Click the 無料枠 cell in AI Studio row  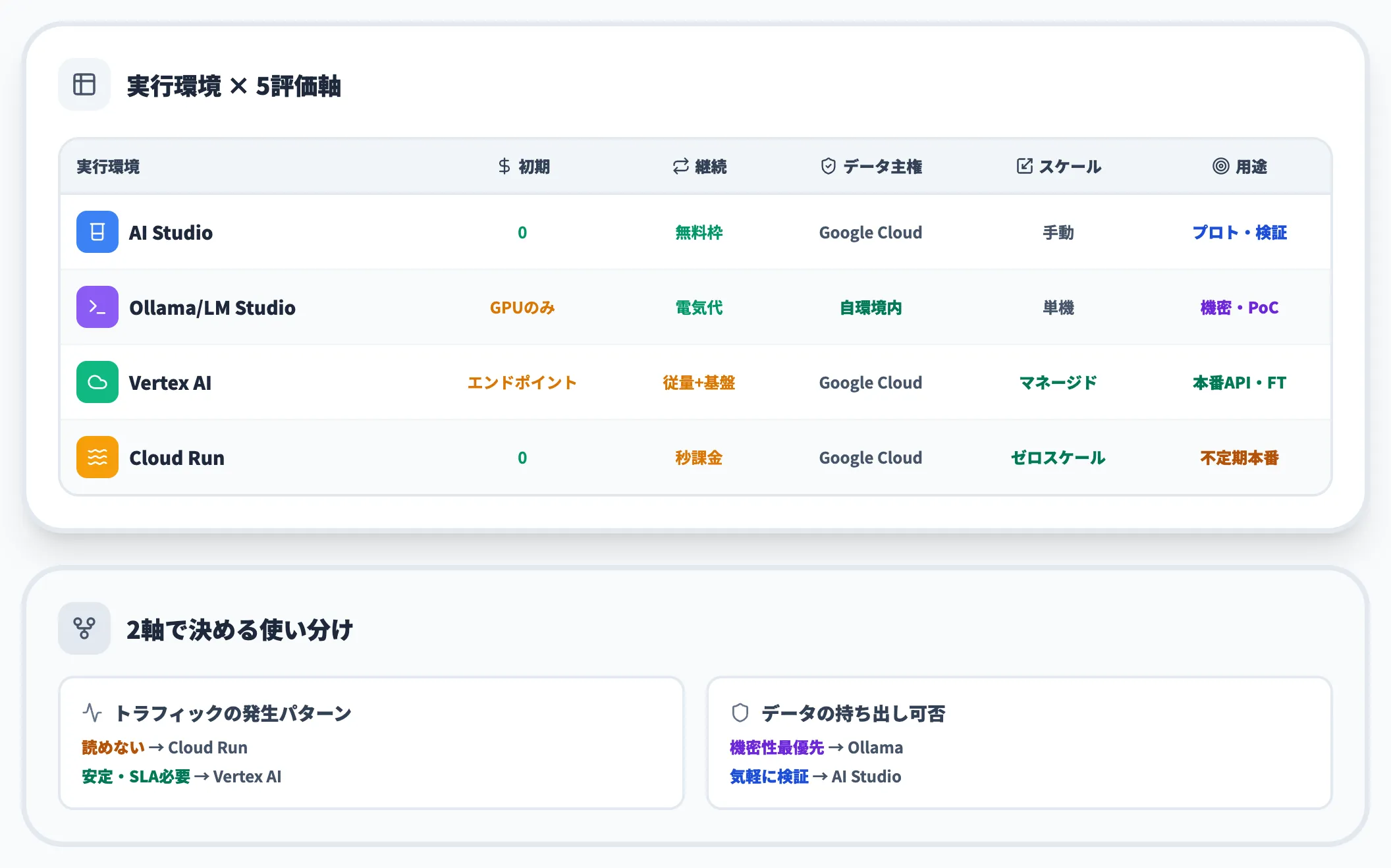tap(699, 232)
